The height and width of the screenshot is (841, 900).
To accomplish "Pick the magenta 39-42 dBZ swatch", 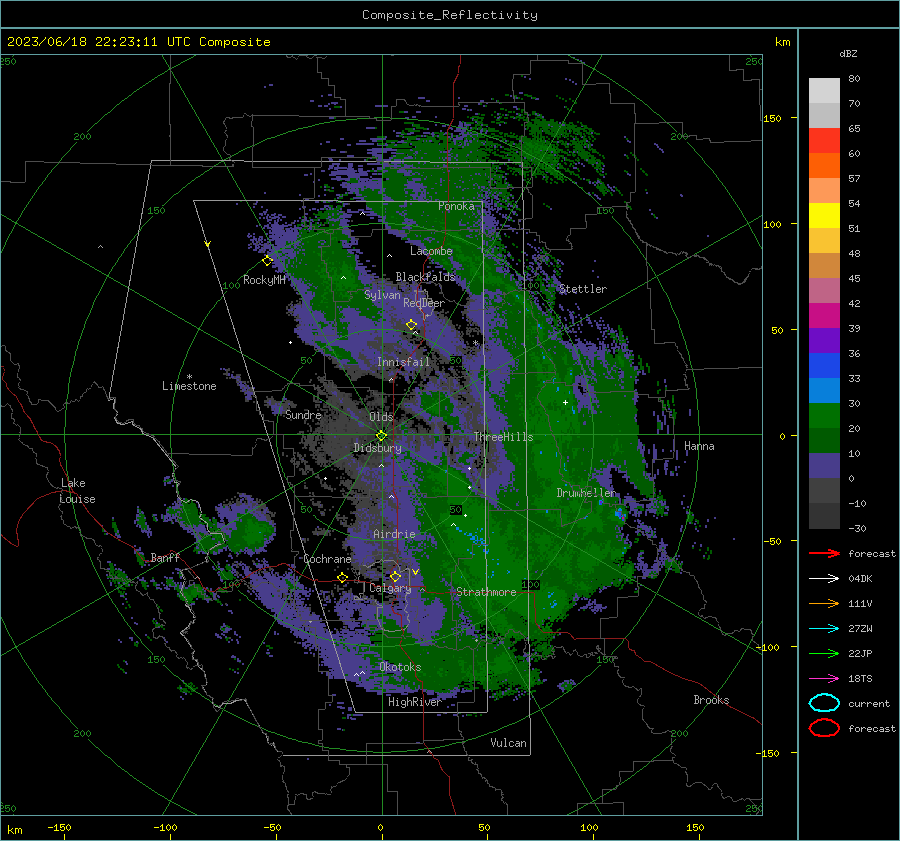I will [x=824, y=315].
